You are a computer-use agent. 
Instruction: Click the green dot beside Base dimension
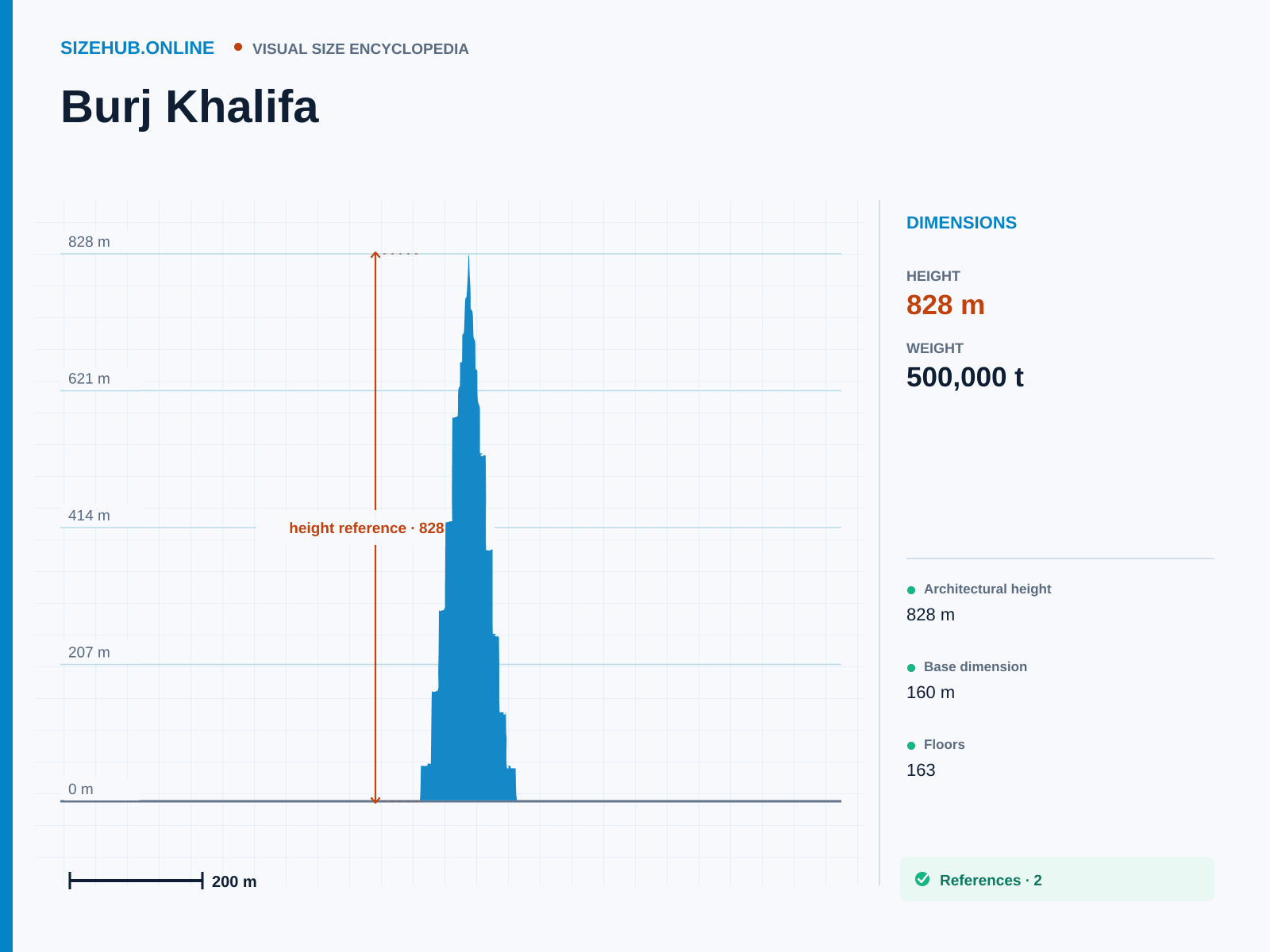pos(911,668)
